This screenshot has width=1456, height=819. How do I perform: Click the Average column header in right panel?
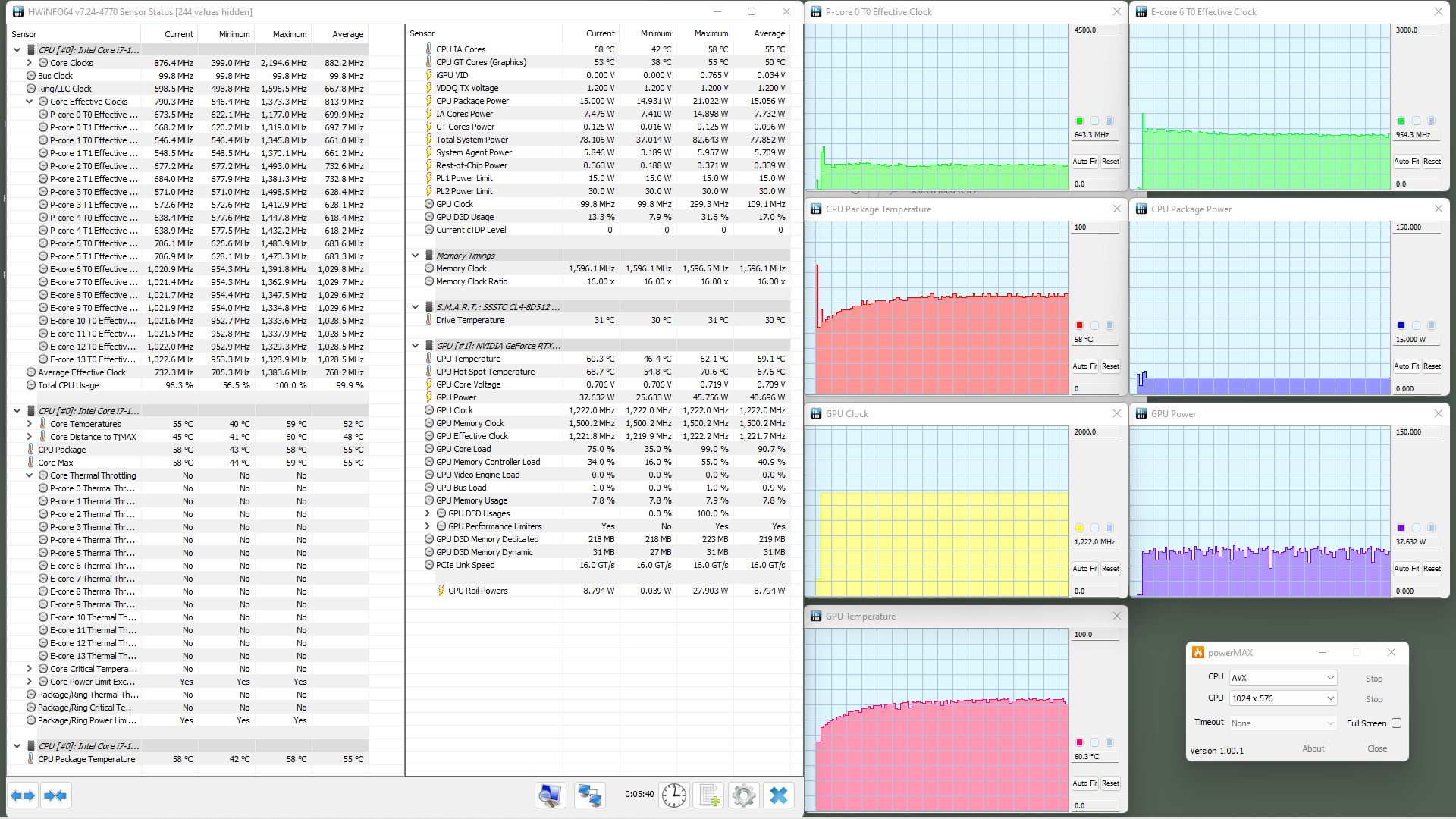tap(769, 33)
